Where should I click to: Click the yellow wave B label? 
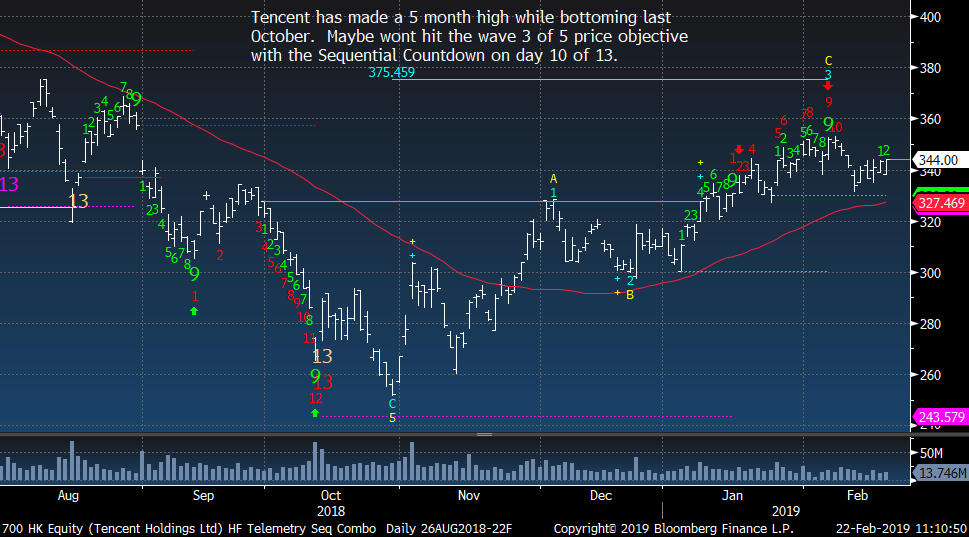coord(630,295)
